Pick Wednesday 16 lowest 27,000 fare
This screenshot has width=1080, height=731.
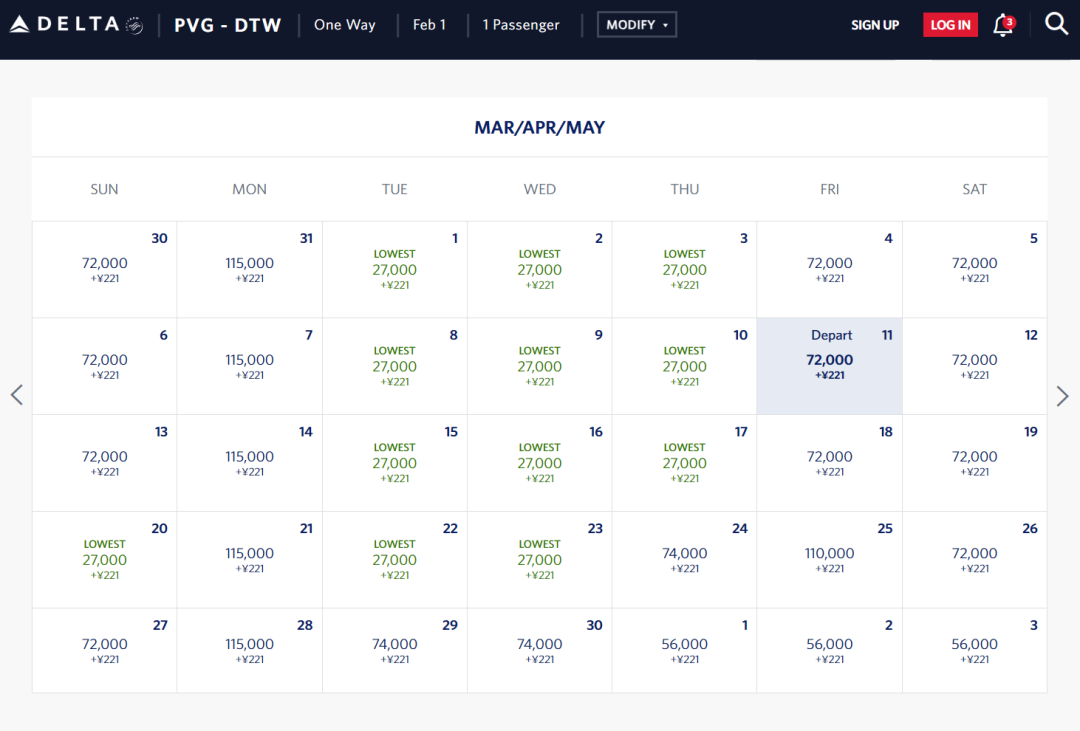point(539,463)
